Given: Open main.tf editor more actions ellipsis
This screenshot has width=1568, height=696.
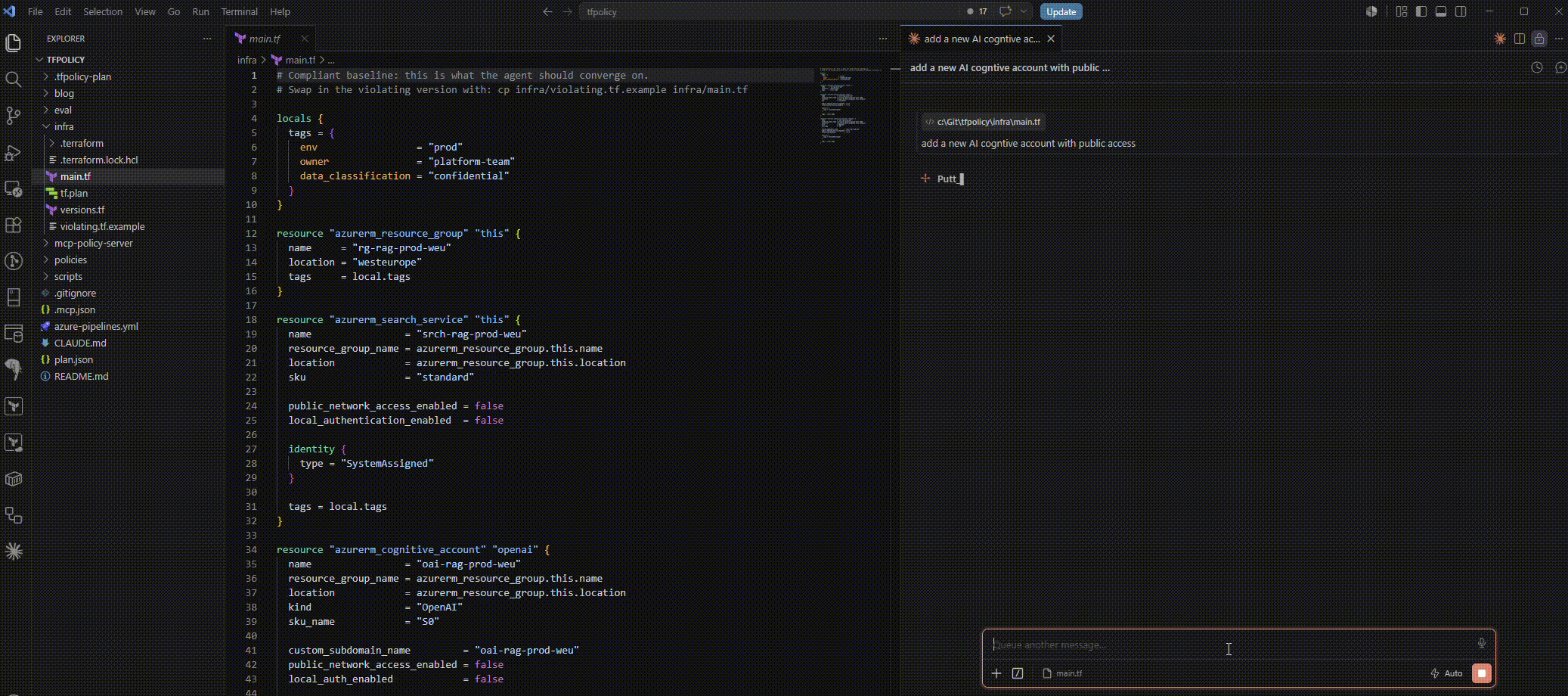Looking at the screenshot, I should coord(883,39).
